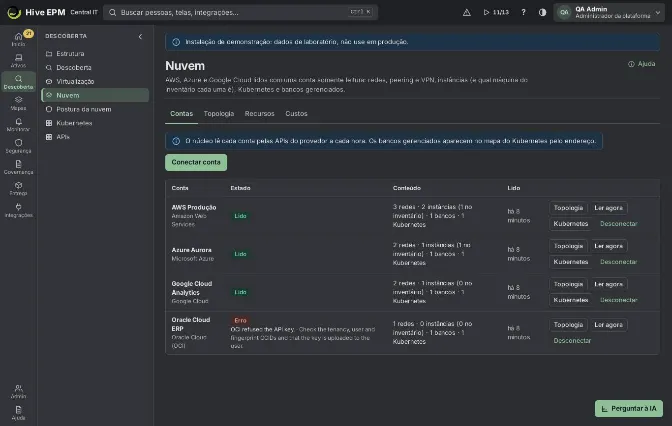Click the Lido badge for AWS Produção
The image size is (672, 426).
pos(240,216)
